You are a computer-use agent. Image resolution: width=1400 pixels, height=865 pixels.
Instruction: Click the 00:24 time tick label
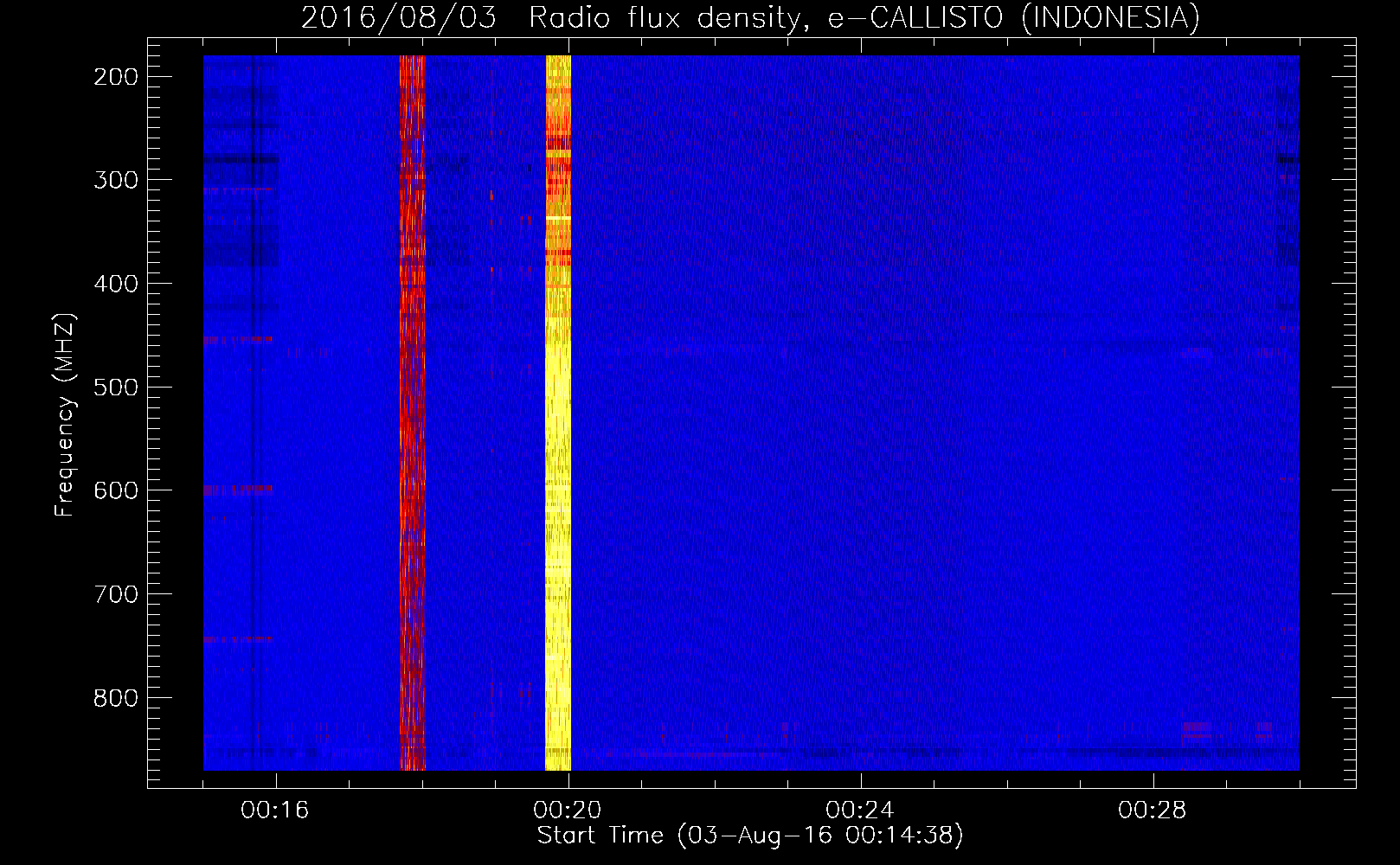pos(860,811)
